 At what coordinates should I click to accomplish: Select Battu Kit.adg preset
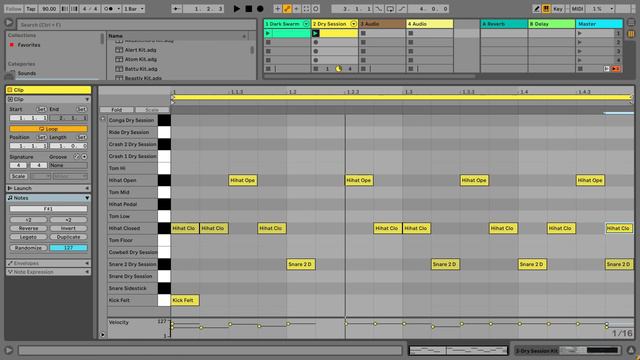point(141,69)
